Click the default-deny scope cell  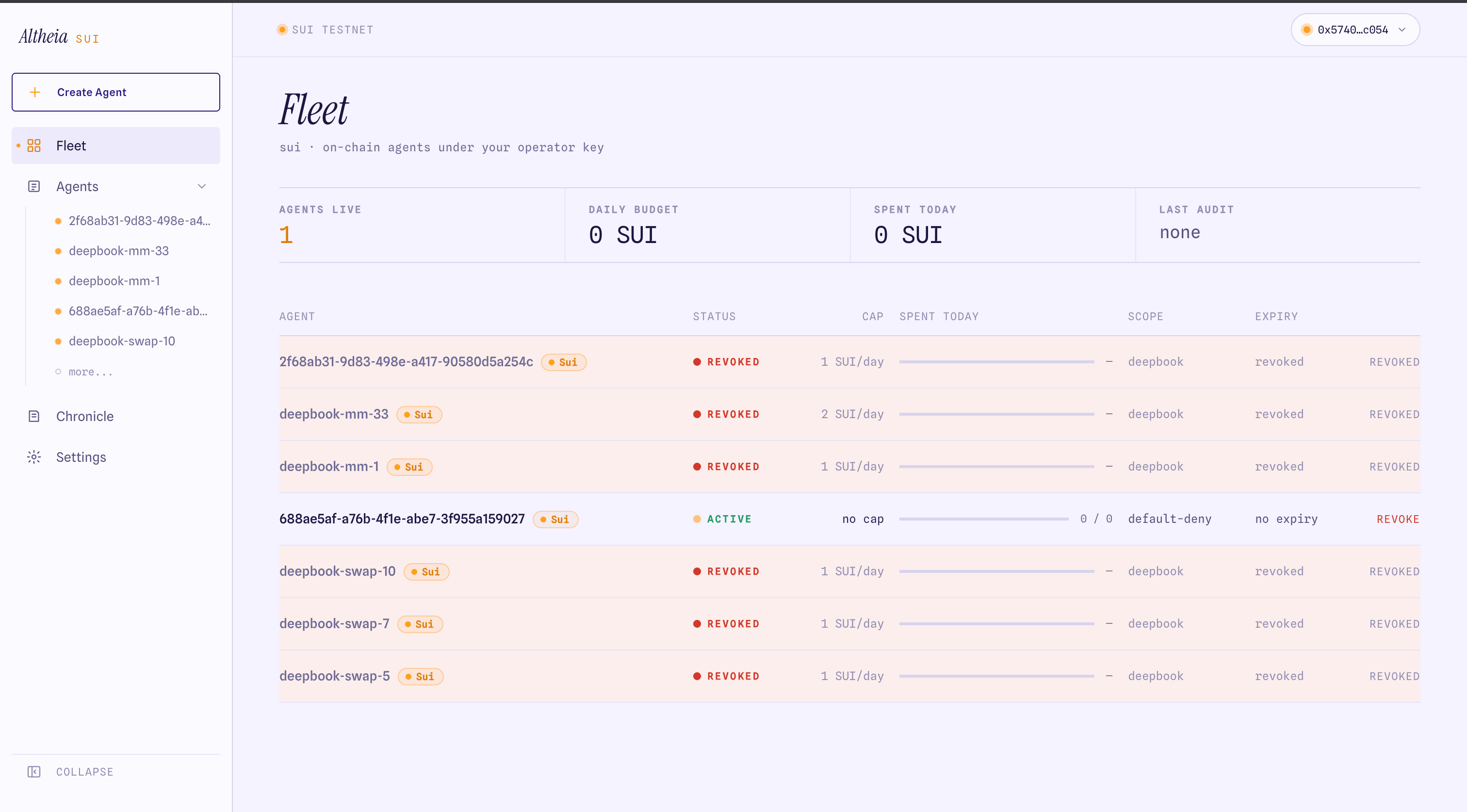(1170, 519)
